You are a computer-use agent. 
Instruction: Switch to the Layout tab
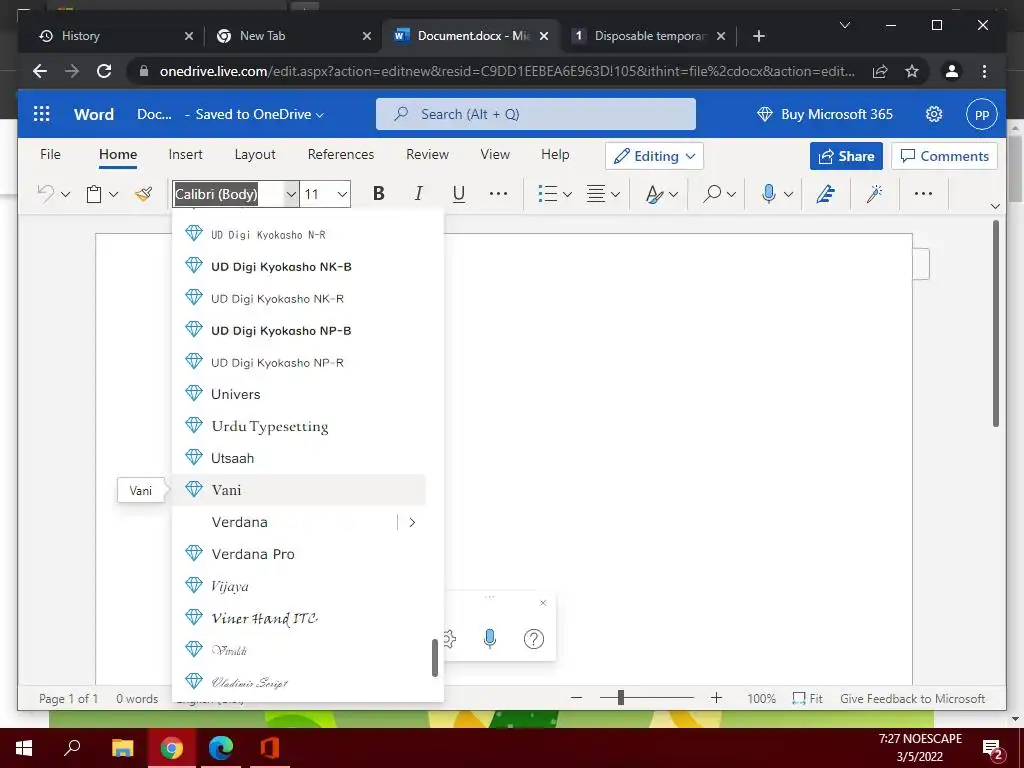click(255, 155)
